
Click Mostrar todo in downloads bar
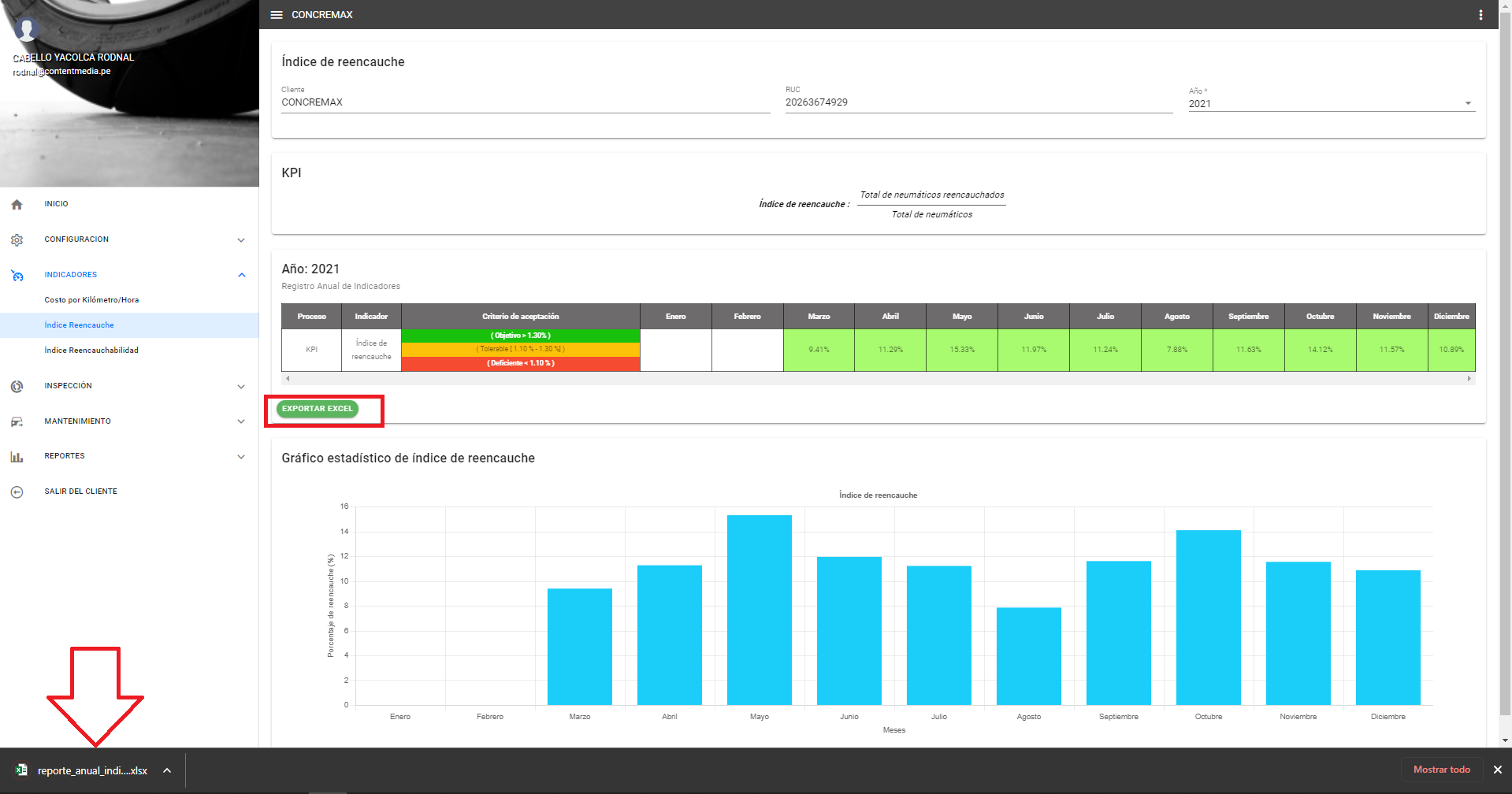(1441, 770)
